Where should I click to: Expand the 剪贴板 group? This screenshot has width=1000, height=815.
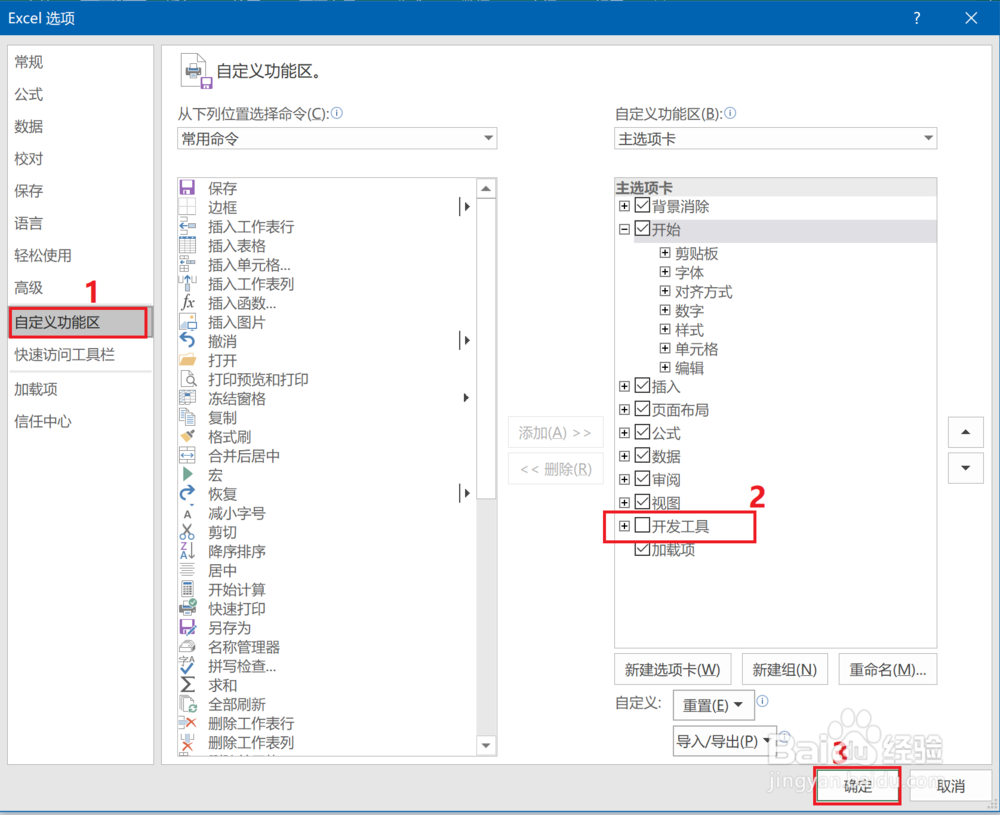coord(665,253)
